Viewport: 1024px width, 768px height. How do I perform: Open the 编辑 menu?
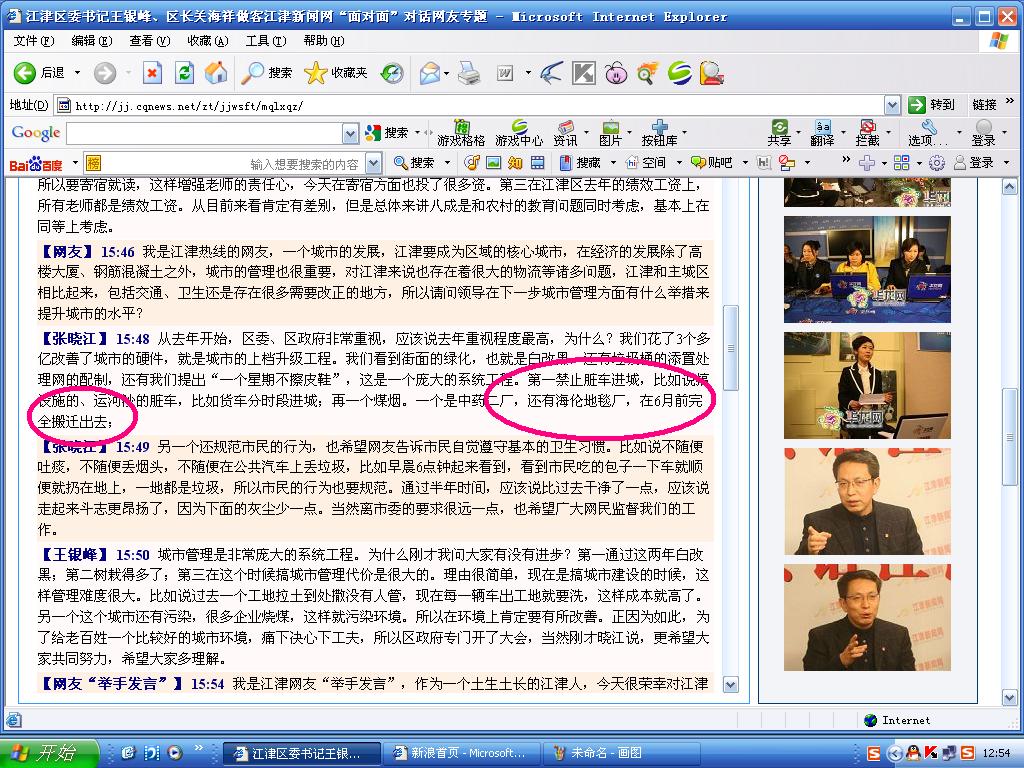[91, 41]
